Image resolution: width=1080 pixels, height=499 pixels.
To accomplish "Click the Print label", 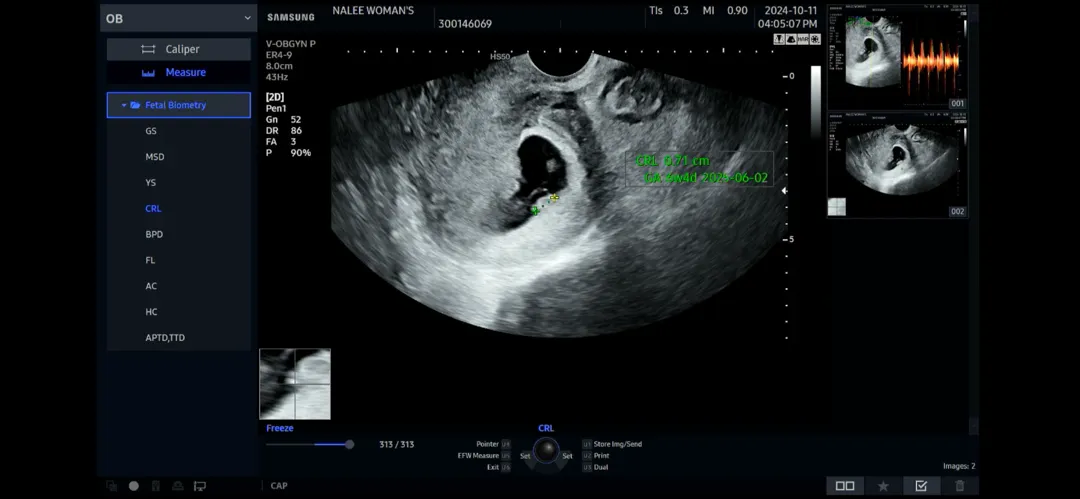I will [601, 456].
